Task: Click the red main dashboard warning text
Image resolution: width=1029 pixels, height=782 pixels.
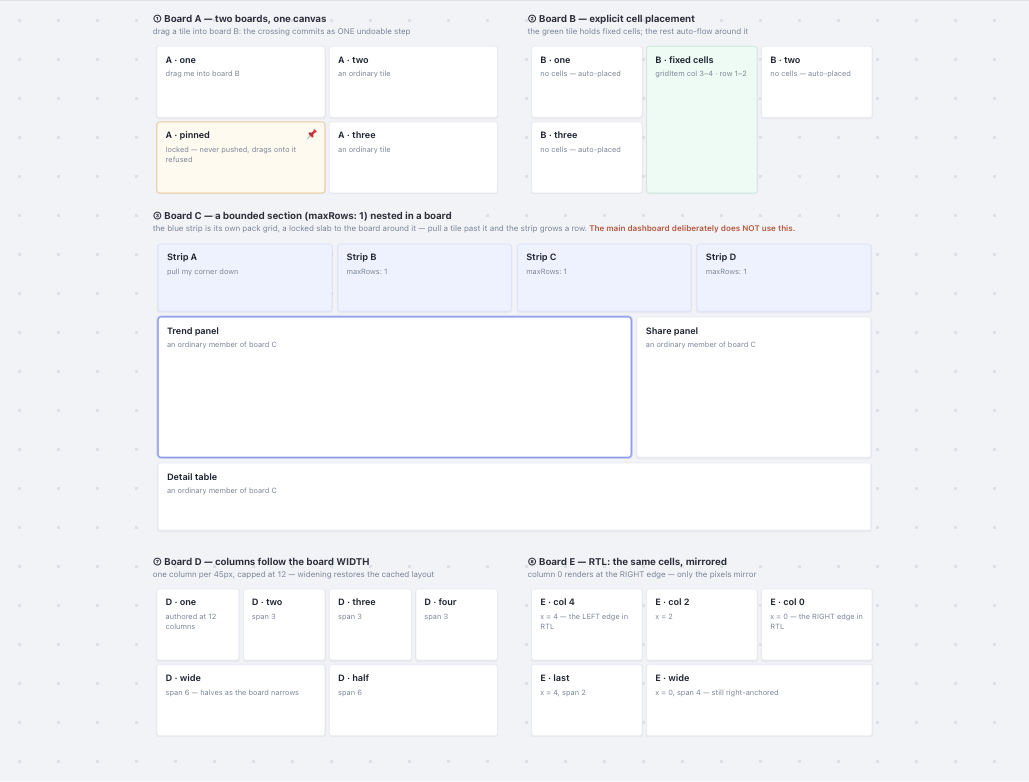Action: (692, 228)
